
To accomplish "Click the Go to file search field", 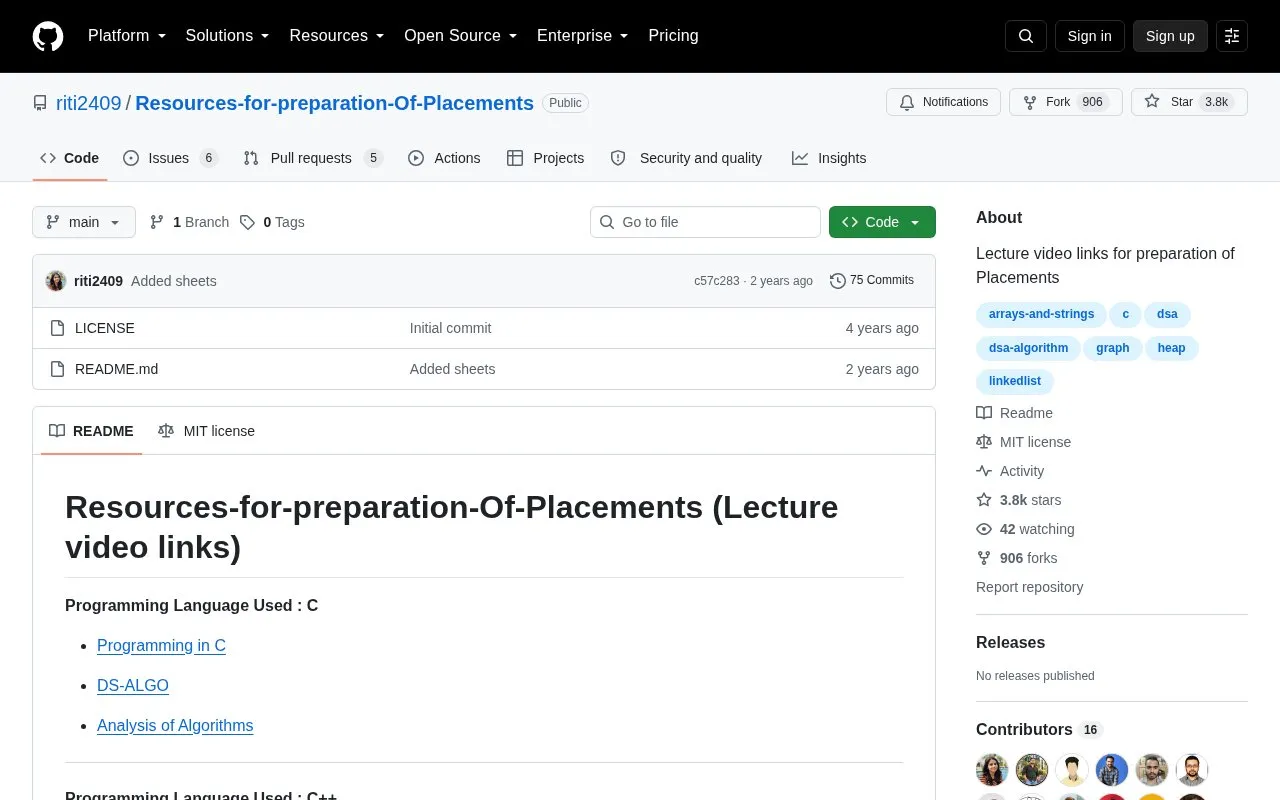I will (x=705, y=222).
